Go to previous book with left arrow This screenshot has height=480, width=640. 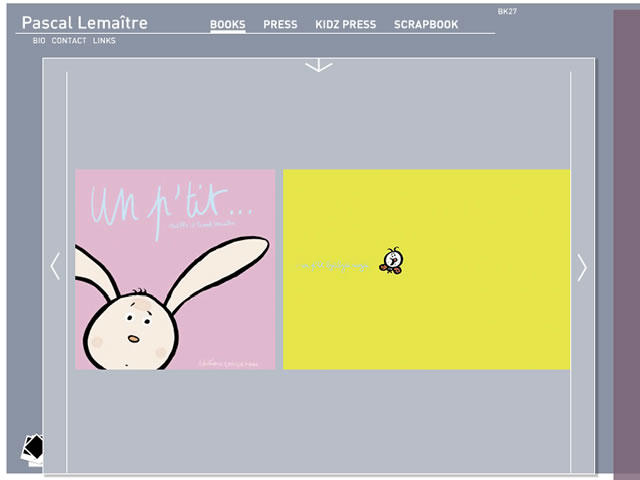(55, 266)
